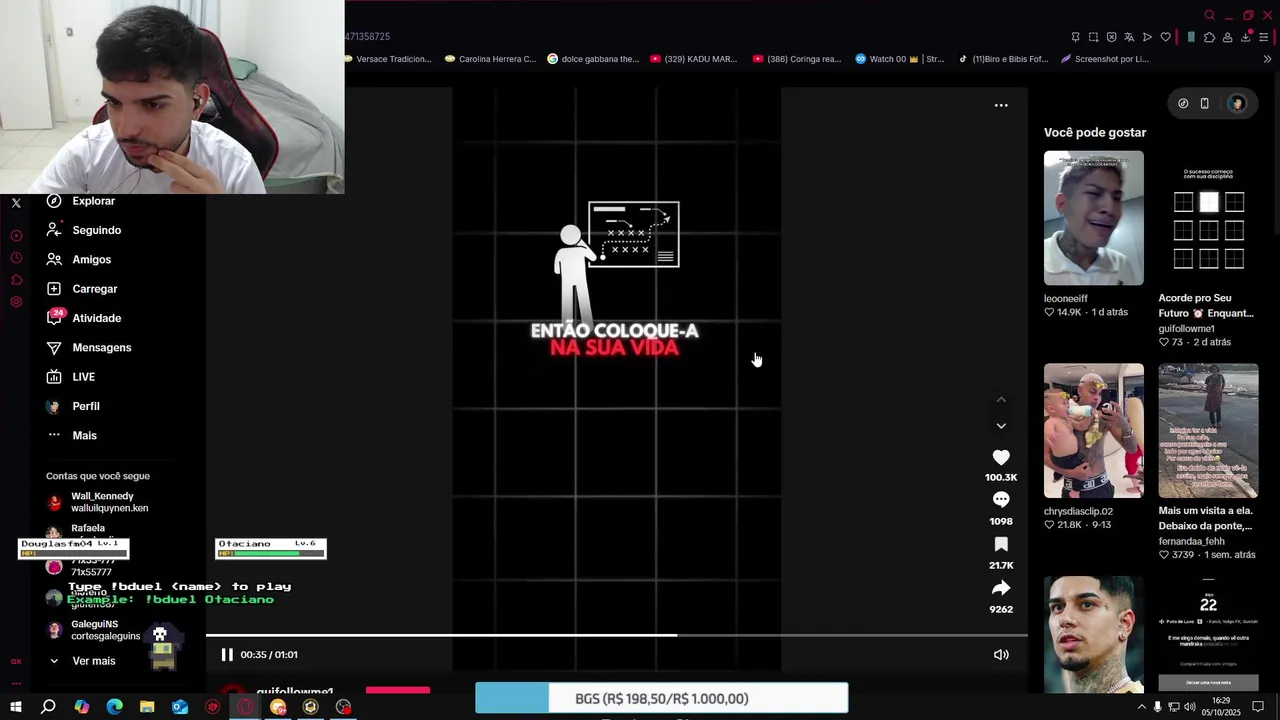Open the '(386) Coringa rea...' bookmark
The height and width of the screenshot is (720, 1280).
[x=797, y=59]
